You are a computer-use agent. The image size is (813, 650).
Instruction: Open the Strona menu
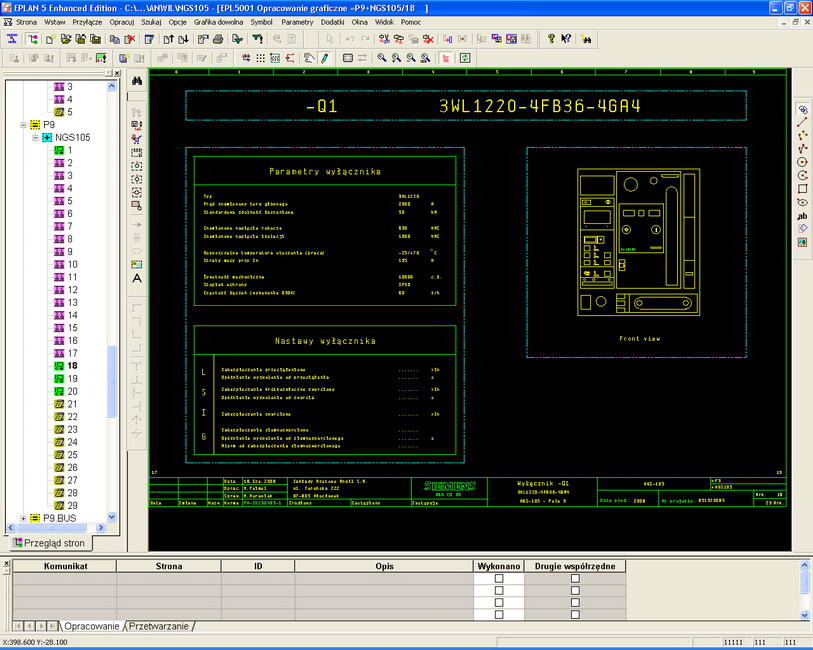pyautogui.click(x=26, y=22)
